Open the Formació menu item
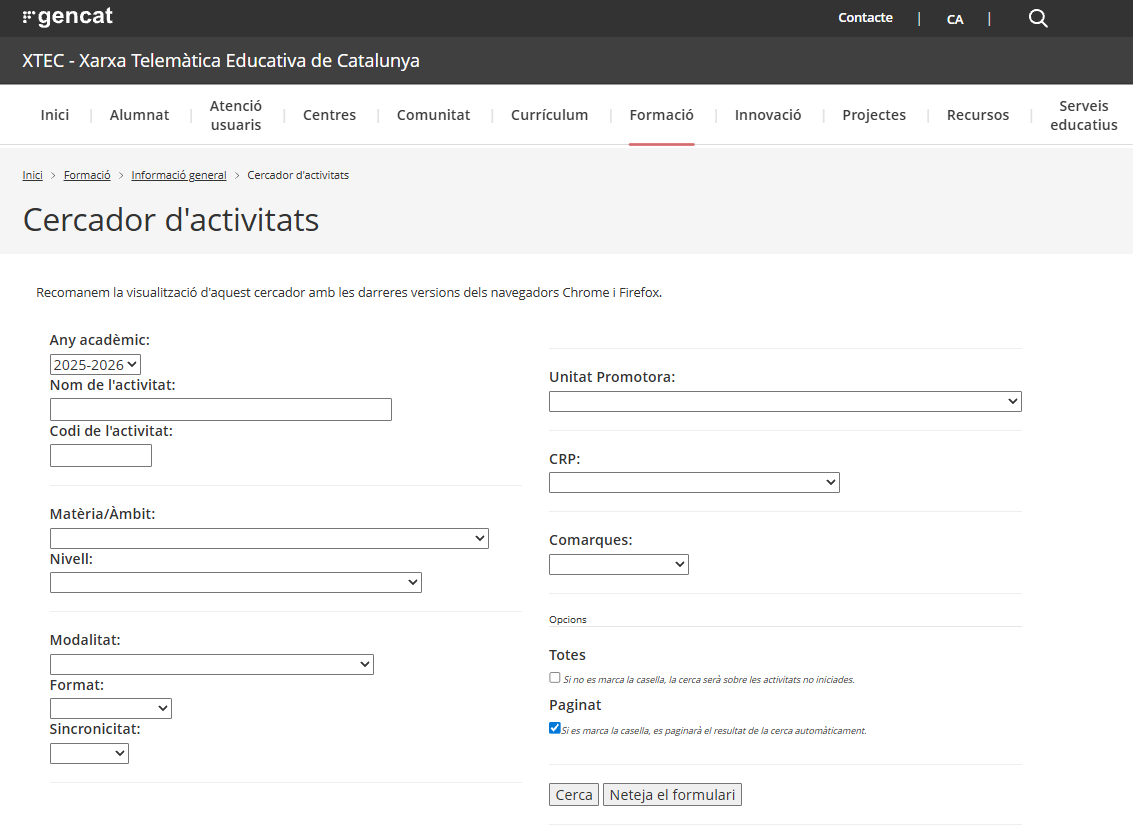Screen dimensions: 1133x829 point(661,115)
